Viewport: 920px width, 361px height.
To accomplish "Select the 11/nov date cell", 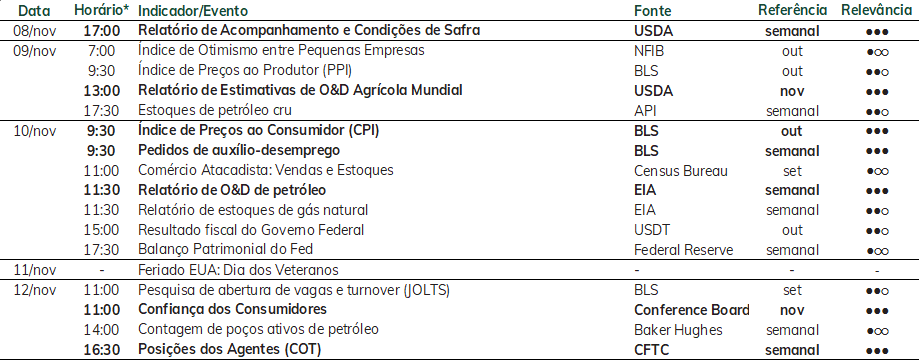I will coord(35,270).
